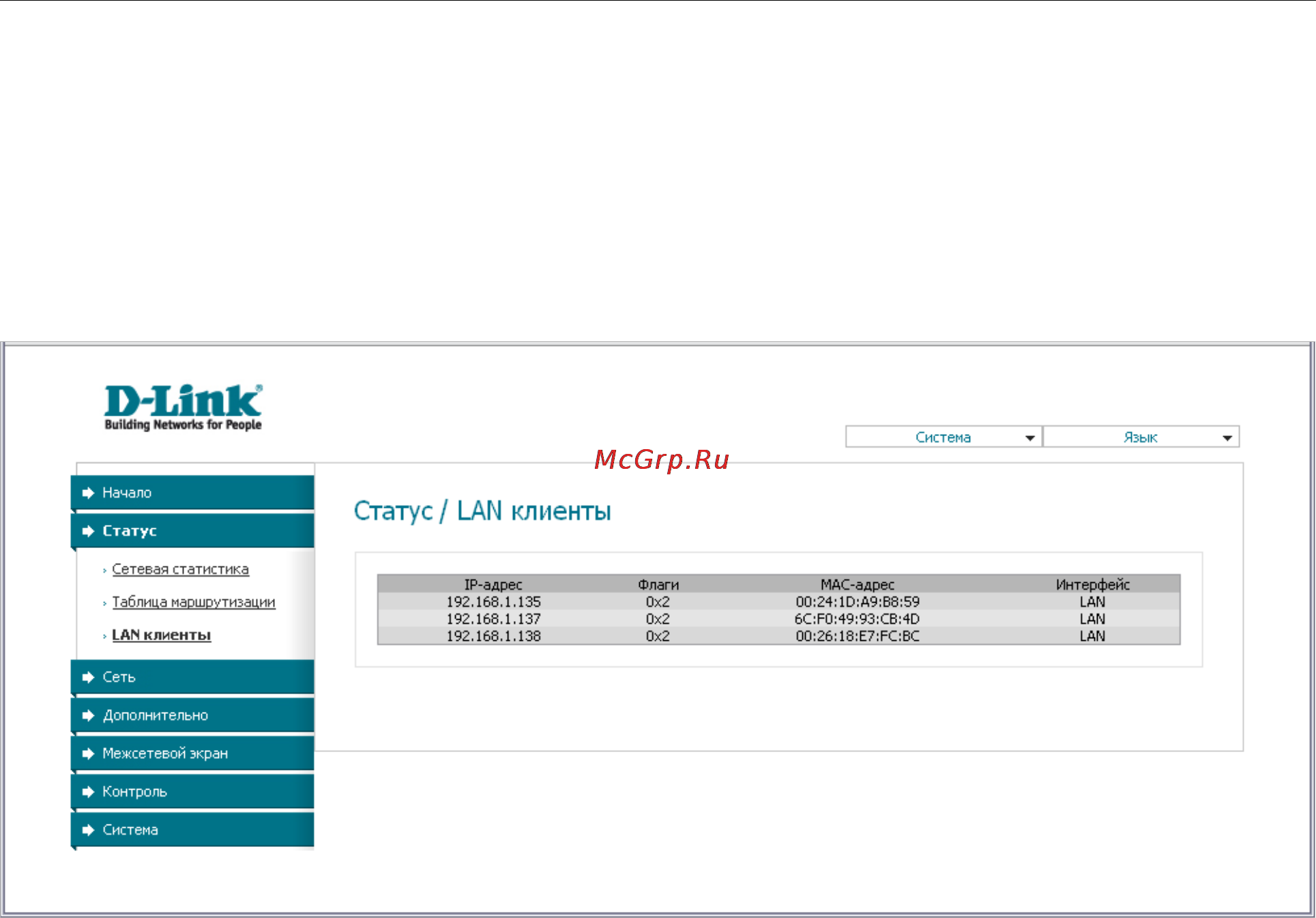The height and width of the screenshot is (918, 1316).
Task: Expand the Межсетевой экран menu section
Action: pyautogui.click(x=192, y=754)
